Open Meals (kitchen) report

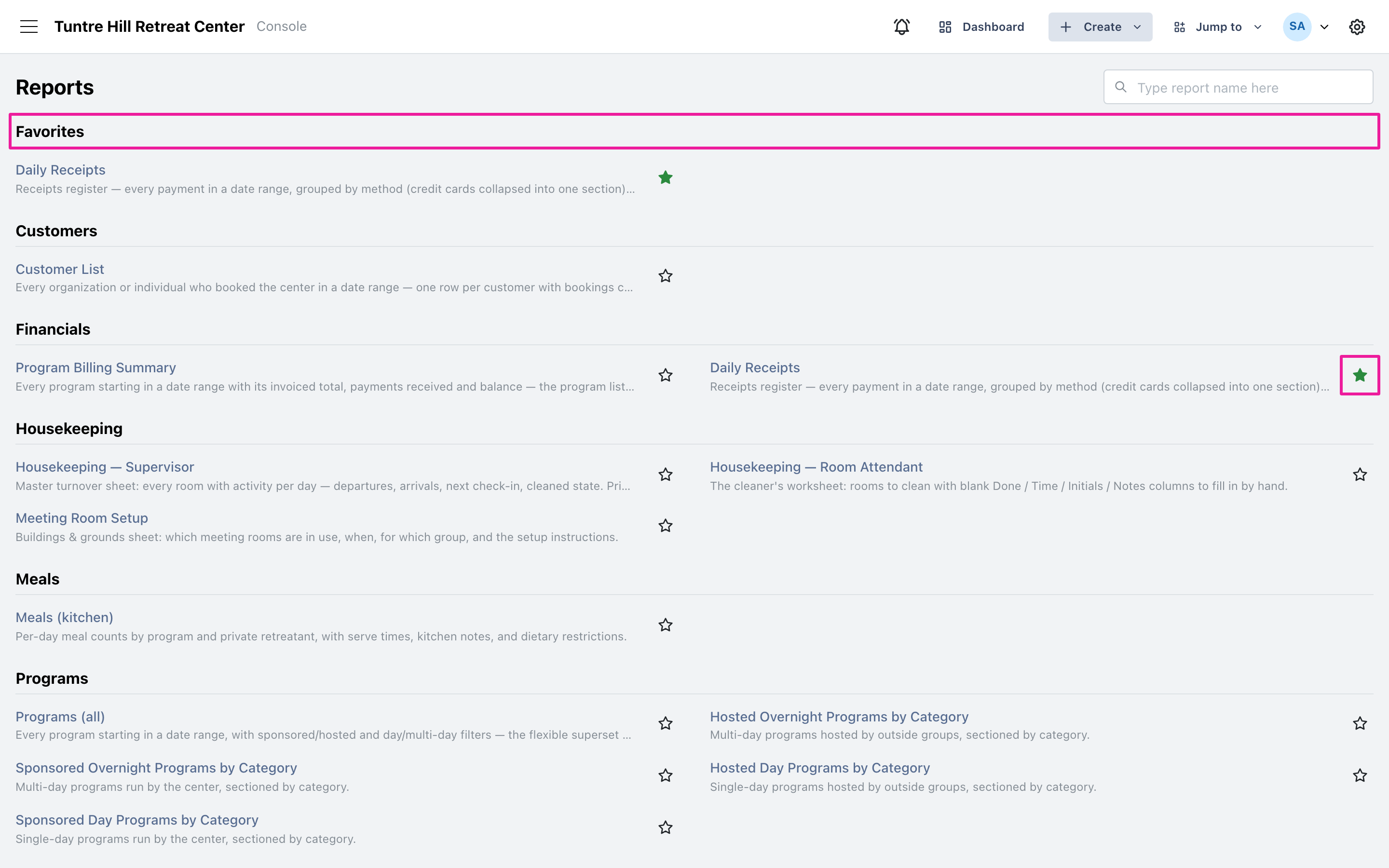(64, 617)
